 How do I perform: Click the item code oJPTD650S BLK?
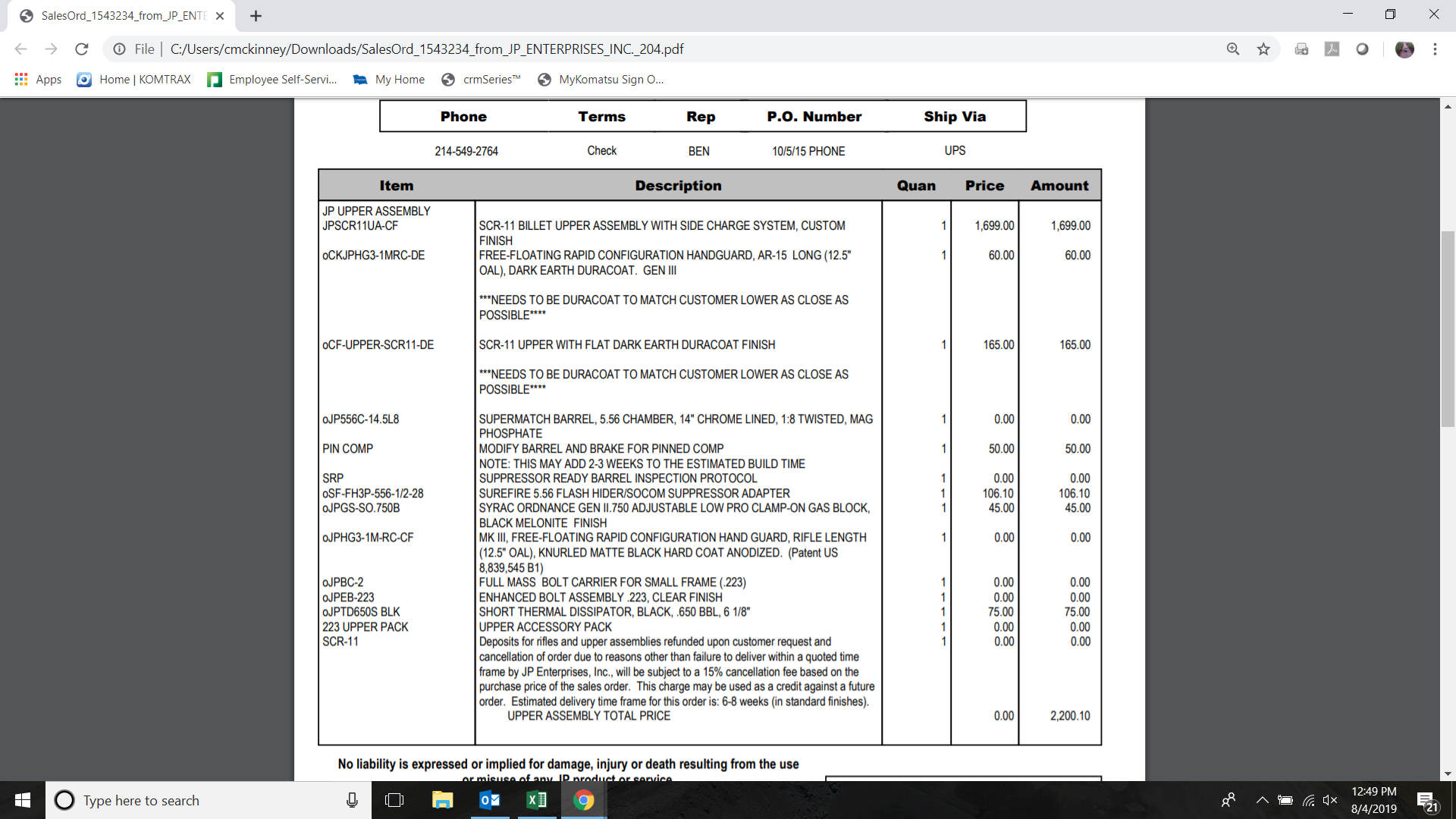click(361, 612)
